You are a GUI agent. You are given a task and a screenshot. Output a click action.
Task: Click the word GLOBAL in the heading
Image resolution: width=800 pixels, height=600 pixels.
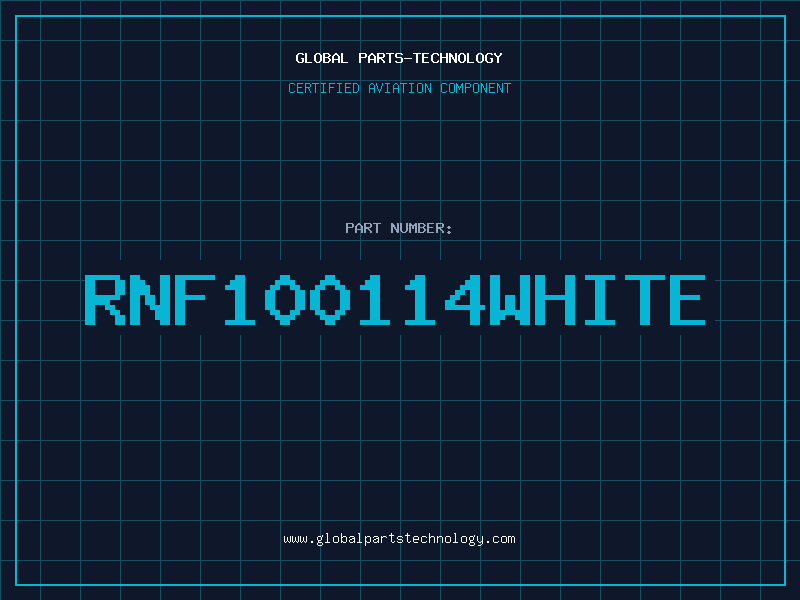coord(320,58)
